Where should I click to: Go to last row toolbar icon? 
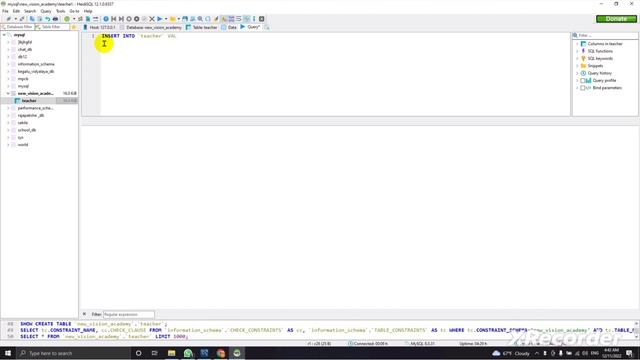pyautogui.click(x=121, y=19)
